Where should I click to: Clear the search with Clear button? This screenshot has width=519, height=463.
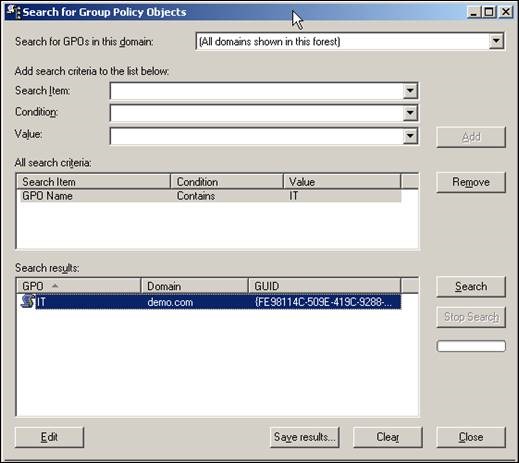[388, 437]
